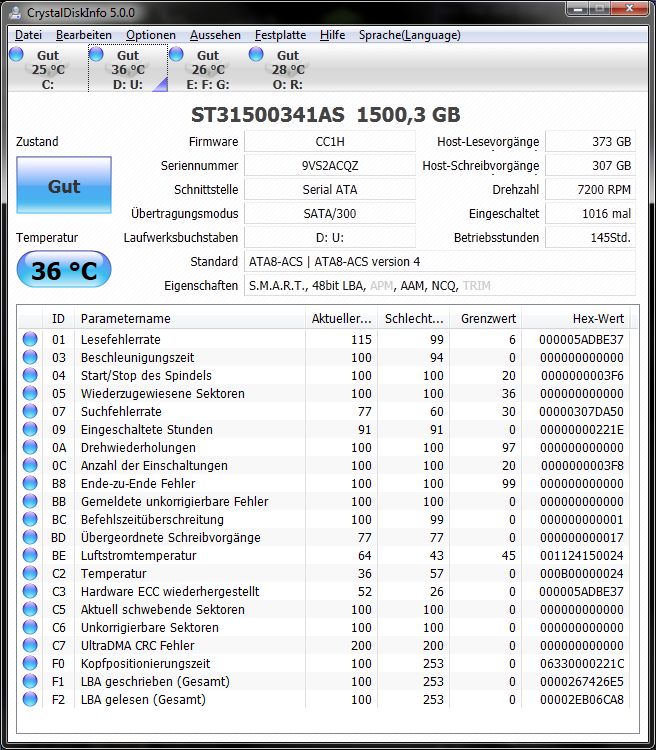This screenshot has width=656, height=750.
Task: Click the Parametername column header
Action: pos(190,319)
